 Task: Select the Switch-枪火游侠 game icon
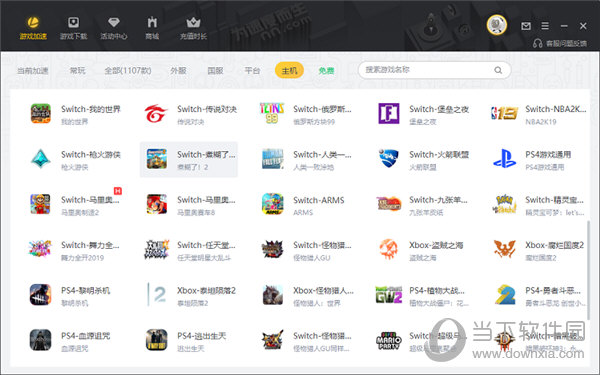pyautogui.click(x=41, y=159)
